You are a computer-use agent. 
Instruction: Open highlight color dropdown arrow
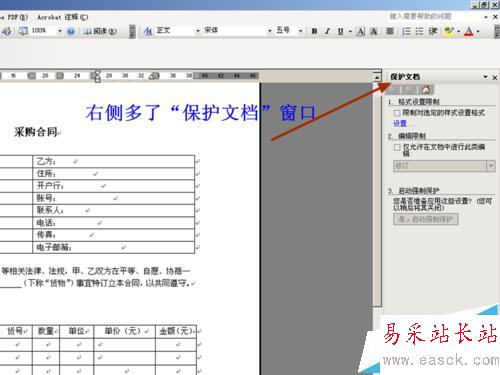pos(458,31)
